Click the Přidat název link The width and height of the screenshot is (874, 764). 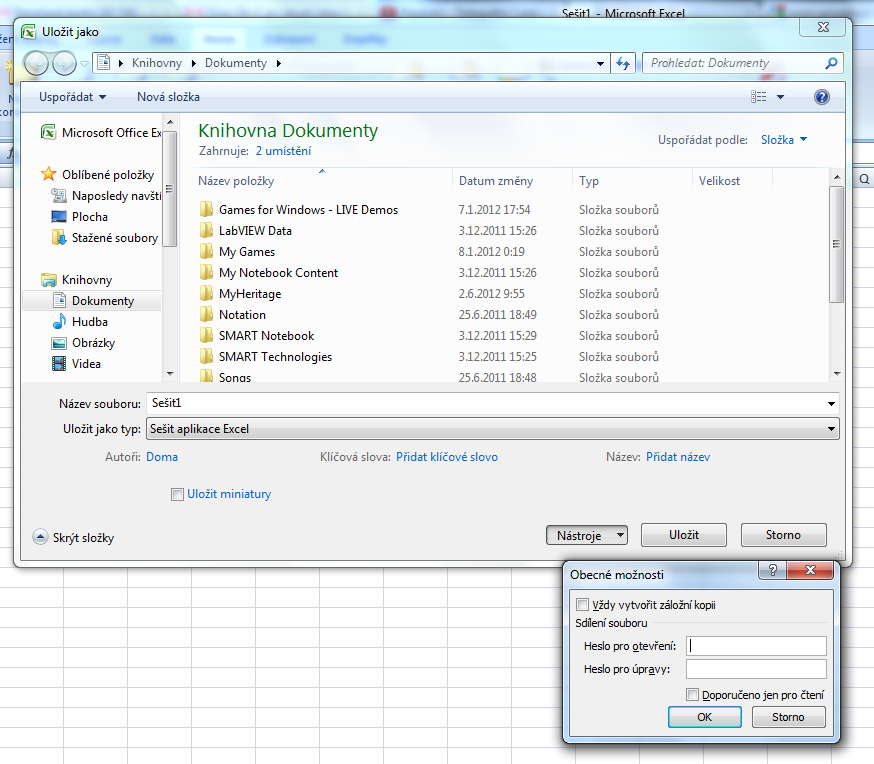(678, 457)
